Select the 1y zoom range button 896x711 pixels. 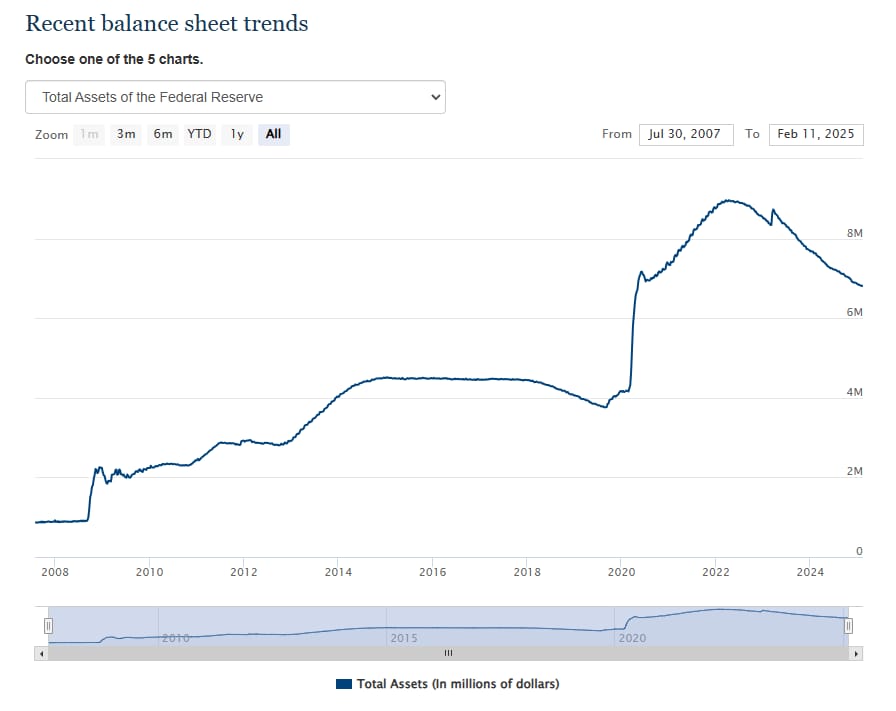coord(237,134)
